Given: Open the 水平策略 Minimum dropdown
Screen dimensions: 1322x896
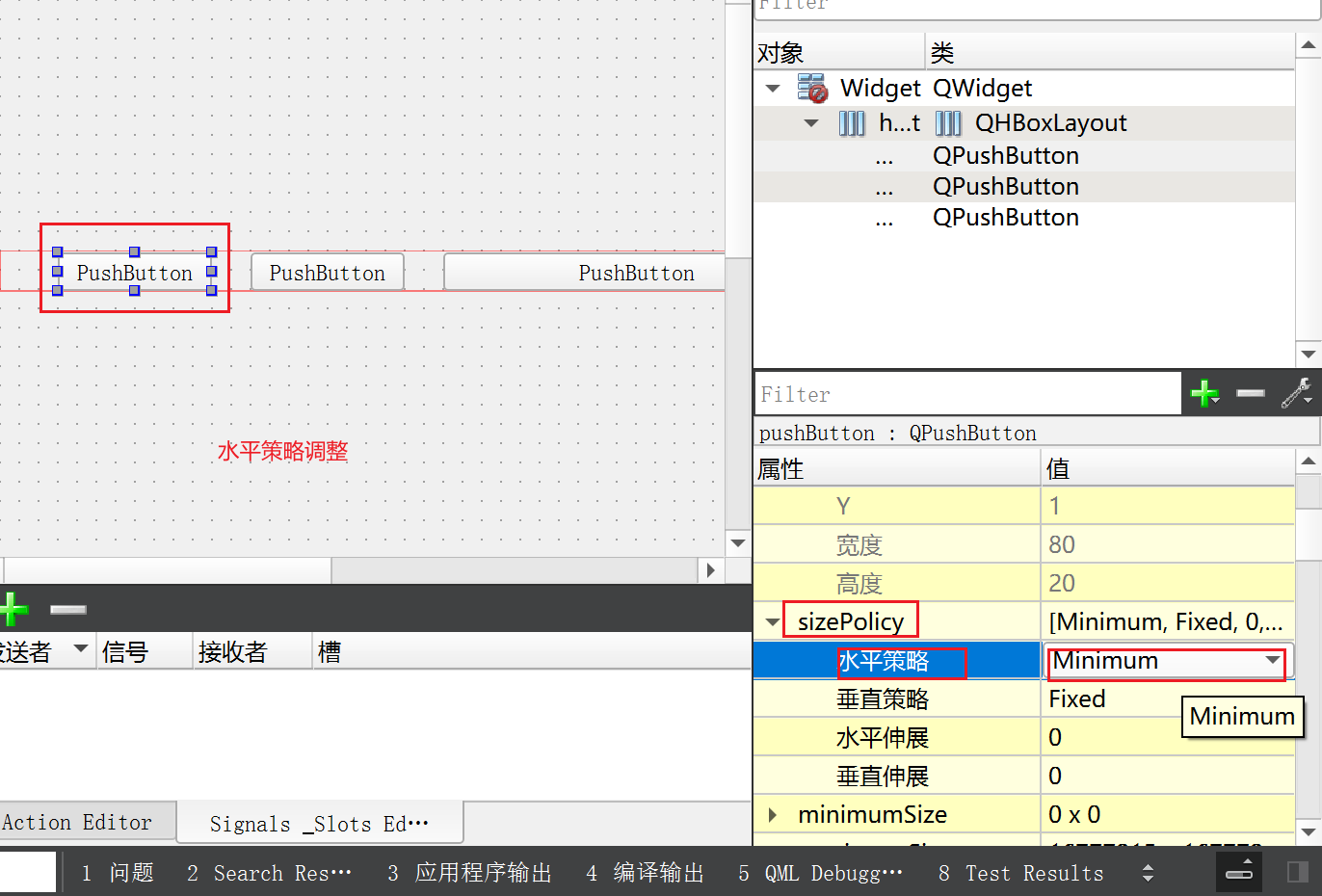Looking at the screenshot, I should 1274,662.
